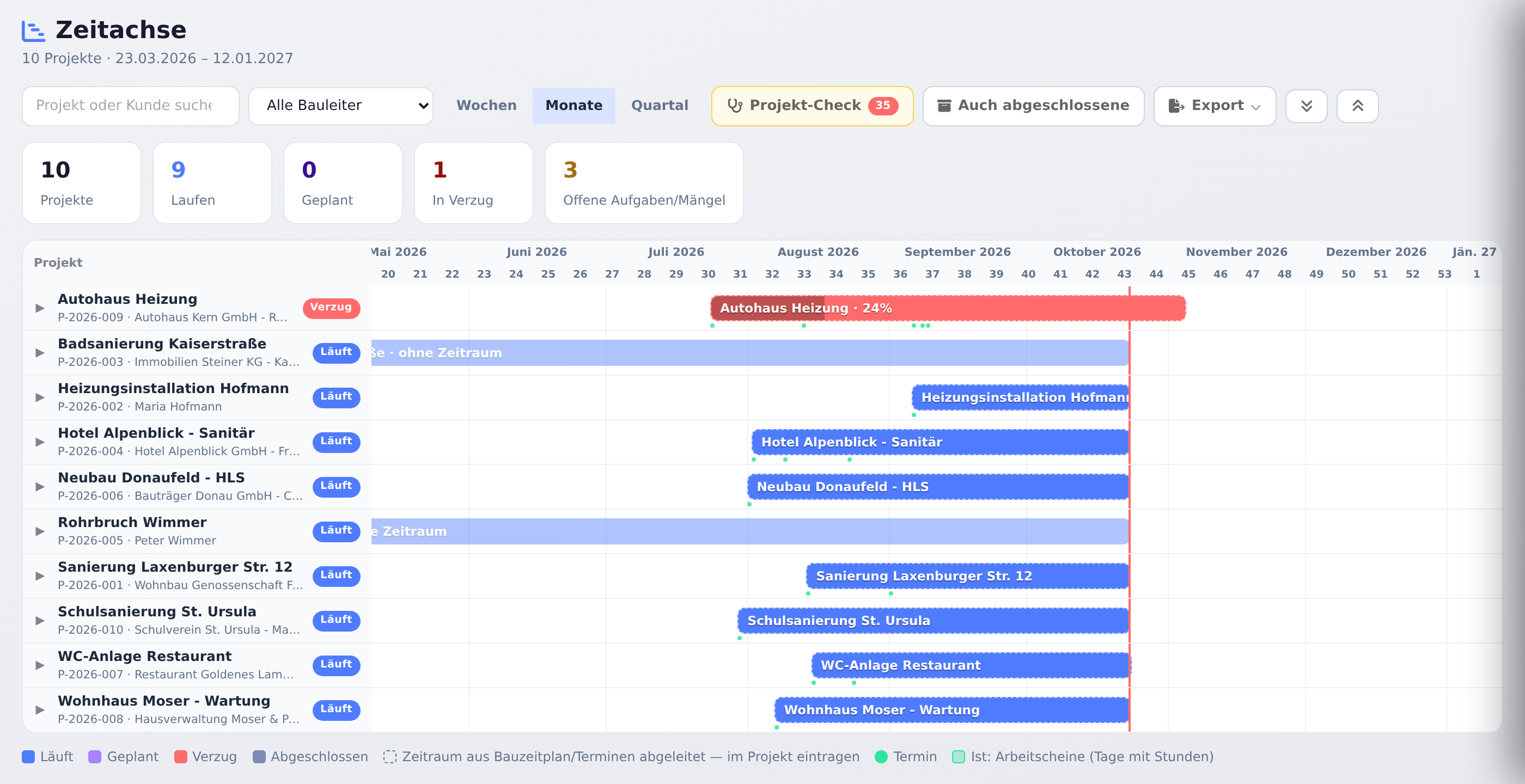The image size is (1525, 784).
Task: Click the blue Läuft legend swatch
Action: coord(28,757)
